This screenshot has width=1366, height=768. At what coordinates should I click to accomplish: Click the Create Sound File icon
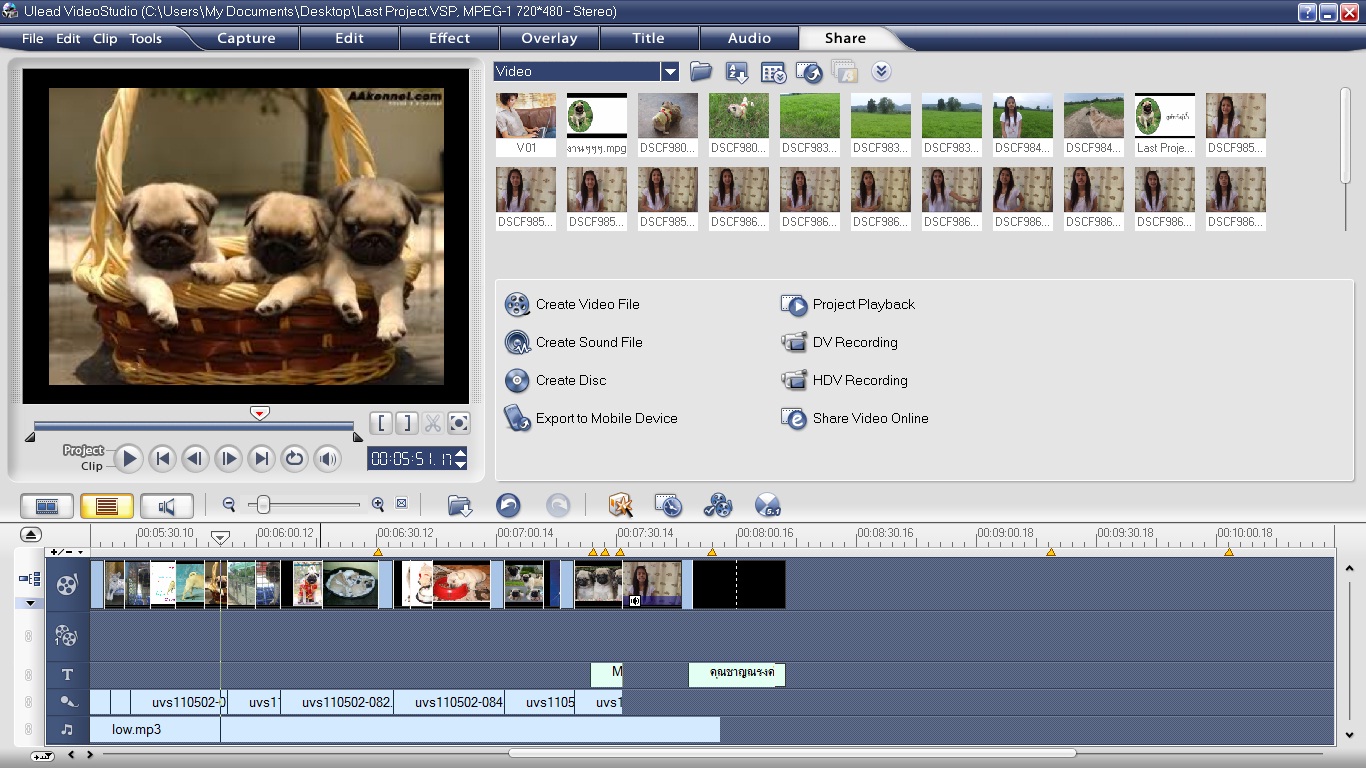click(x=517, y=342)
